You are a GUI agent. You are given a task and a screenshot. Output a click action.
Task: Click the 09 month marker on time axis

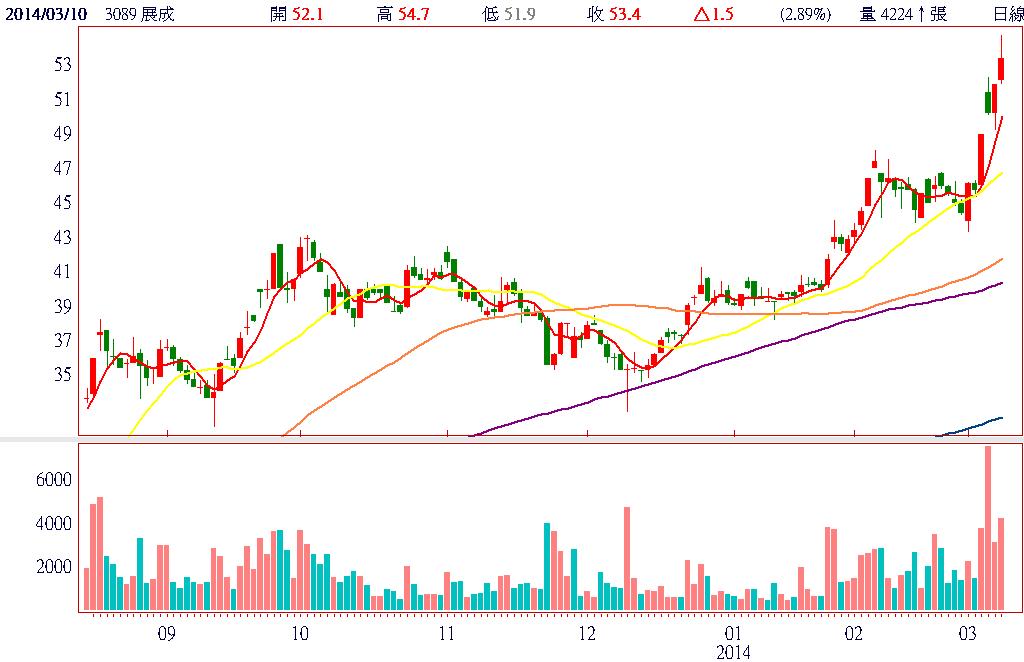pyautogui.click(x=166, y=634)
